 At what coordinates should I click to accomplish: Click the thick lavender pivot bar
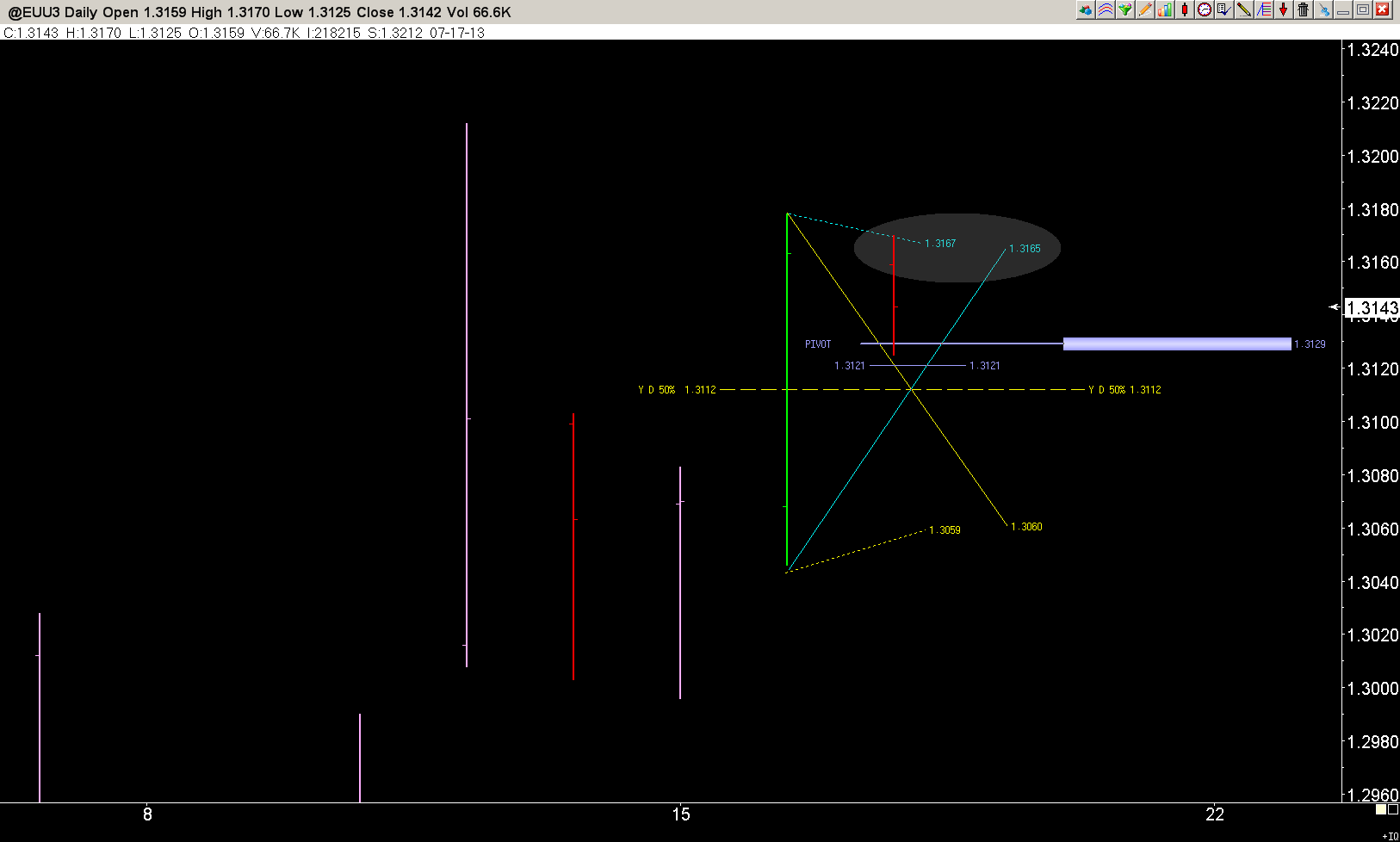click(1177, 344)
